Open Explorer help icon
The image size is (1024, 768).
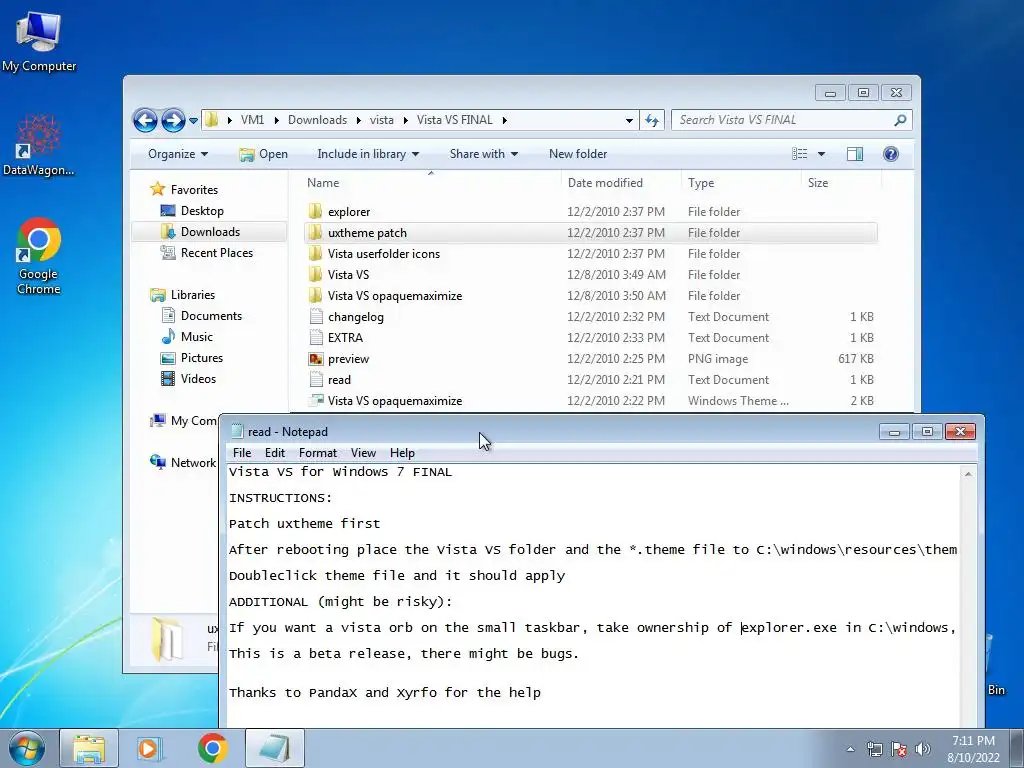pos(891,154)
